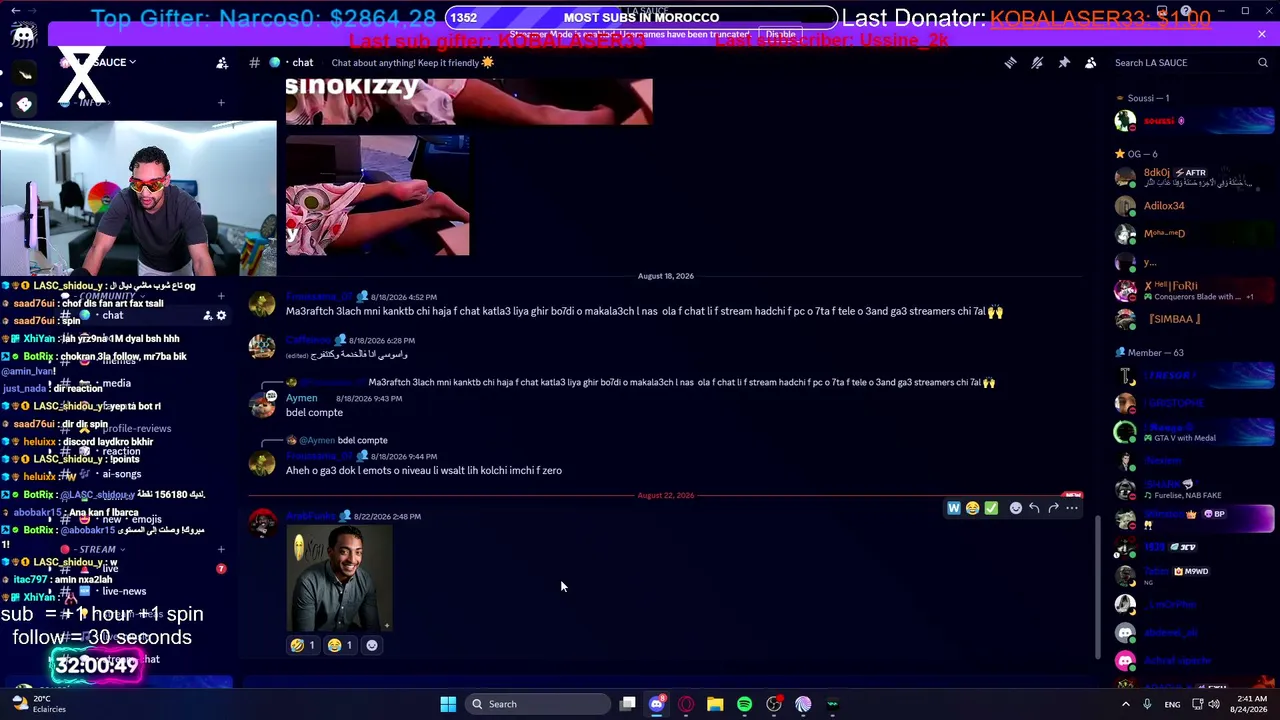The height and width of the screenshot is (720, 1280).
Task: Dismiss the Streamer Mode banner
Action: click(1262, 35)
